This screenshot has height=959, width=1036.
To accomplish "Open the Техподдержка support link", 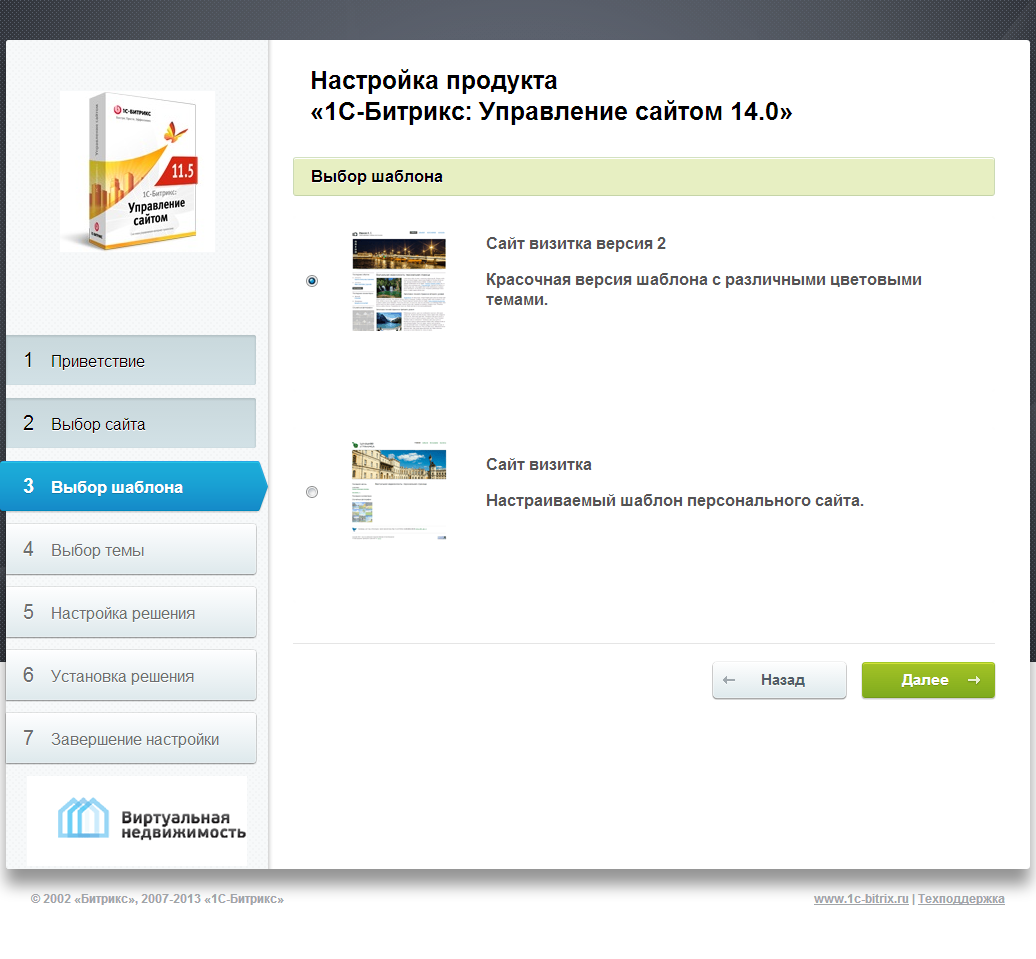I will (x=961, y=899).
